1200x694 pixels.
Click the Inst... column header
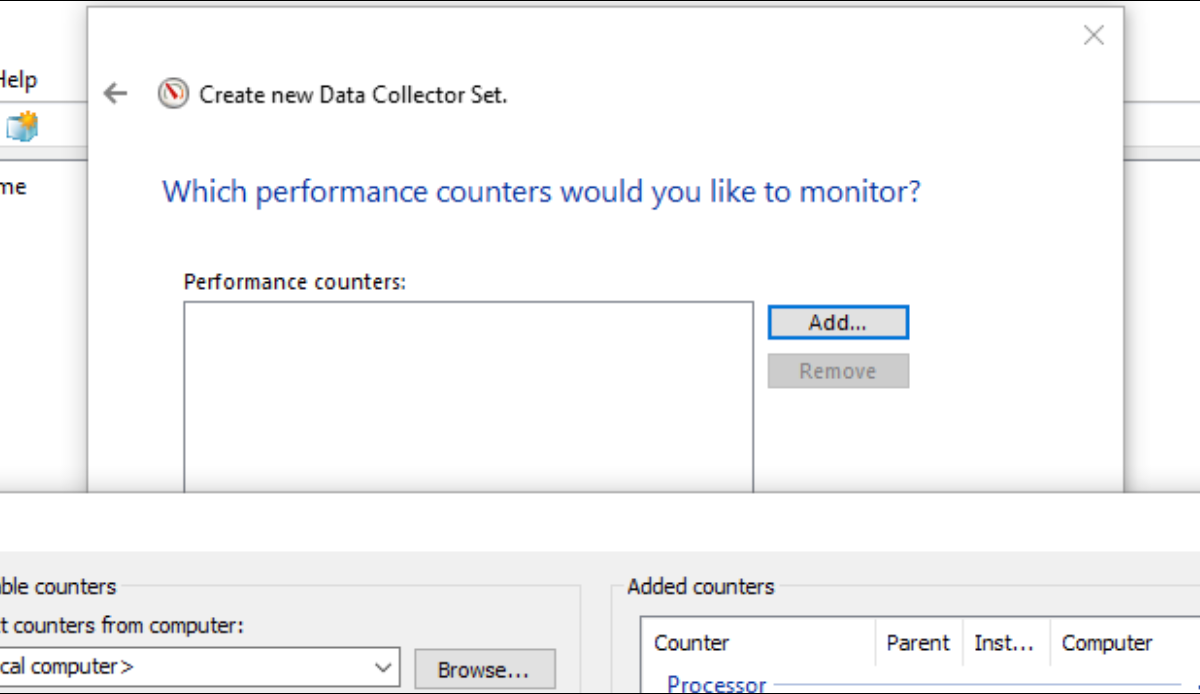1003,643
